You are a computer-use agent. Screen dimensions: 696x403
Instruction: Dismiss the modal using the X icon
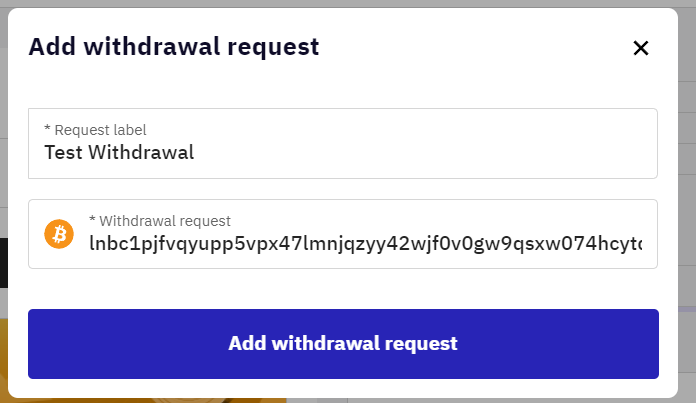[x=641, y=48]
